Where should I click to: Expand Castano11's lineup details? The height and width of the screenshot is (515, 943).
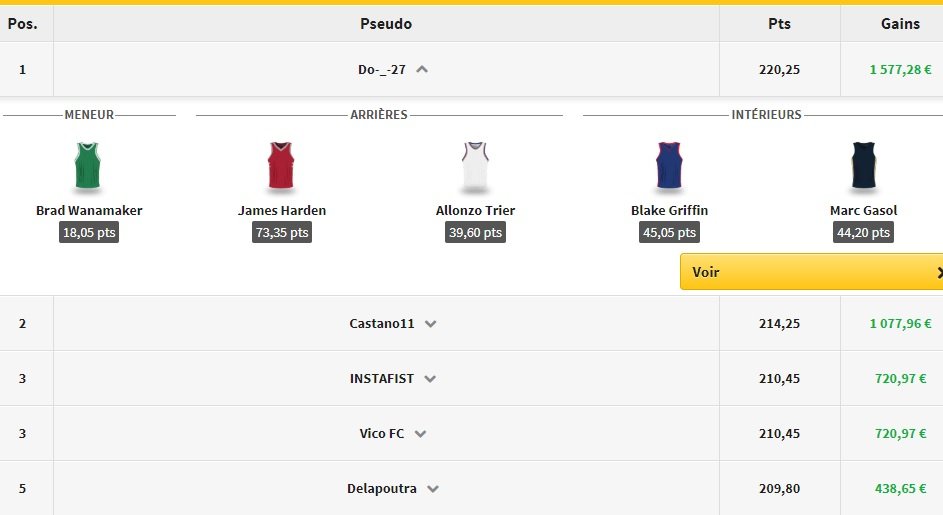click(431, 324)
